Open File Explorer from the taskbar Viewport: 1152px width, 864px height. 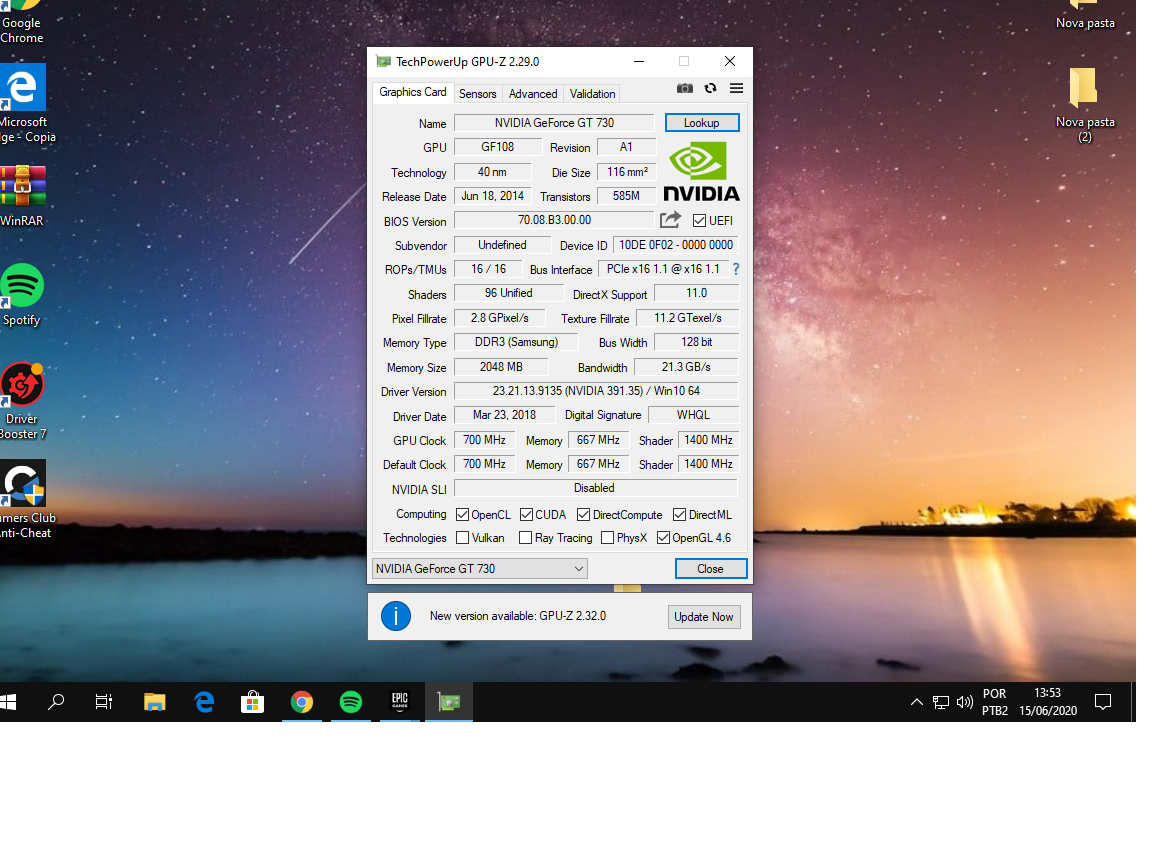click(154, 702)
